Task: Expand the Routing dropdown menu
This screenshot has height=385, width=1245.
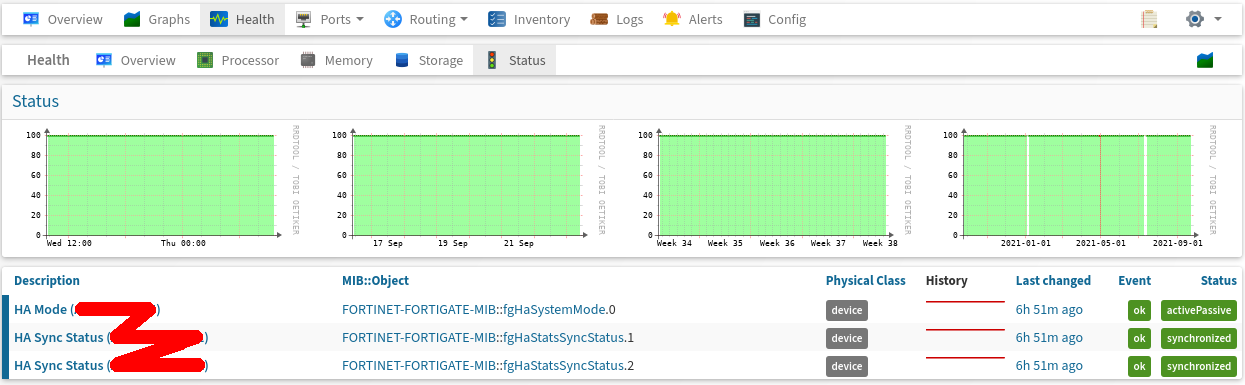Action: tap(425, 19)
